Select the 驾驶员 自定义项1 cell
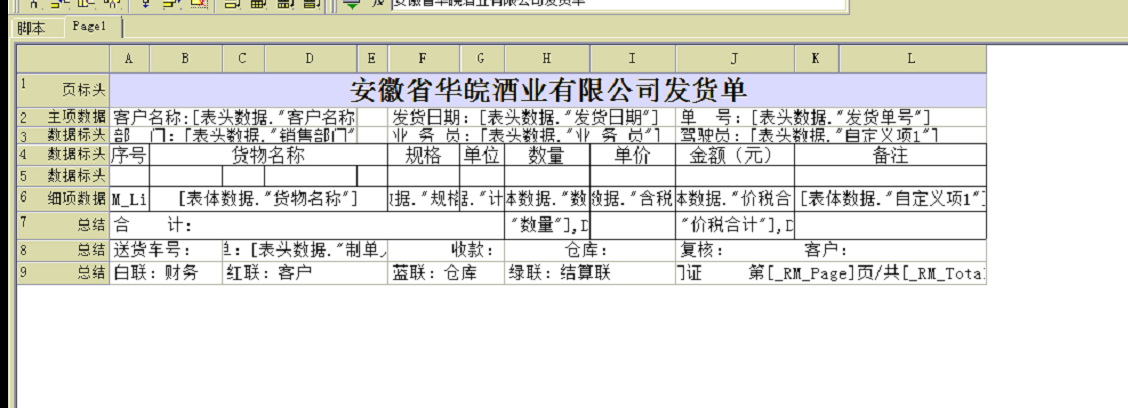 [x=831, y=135]
